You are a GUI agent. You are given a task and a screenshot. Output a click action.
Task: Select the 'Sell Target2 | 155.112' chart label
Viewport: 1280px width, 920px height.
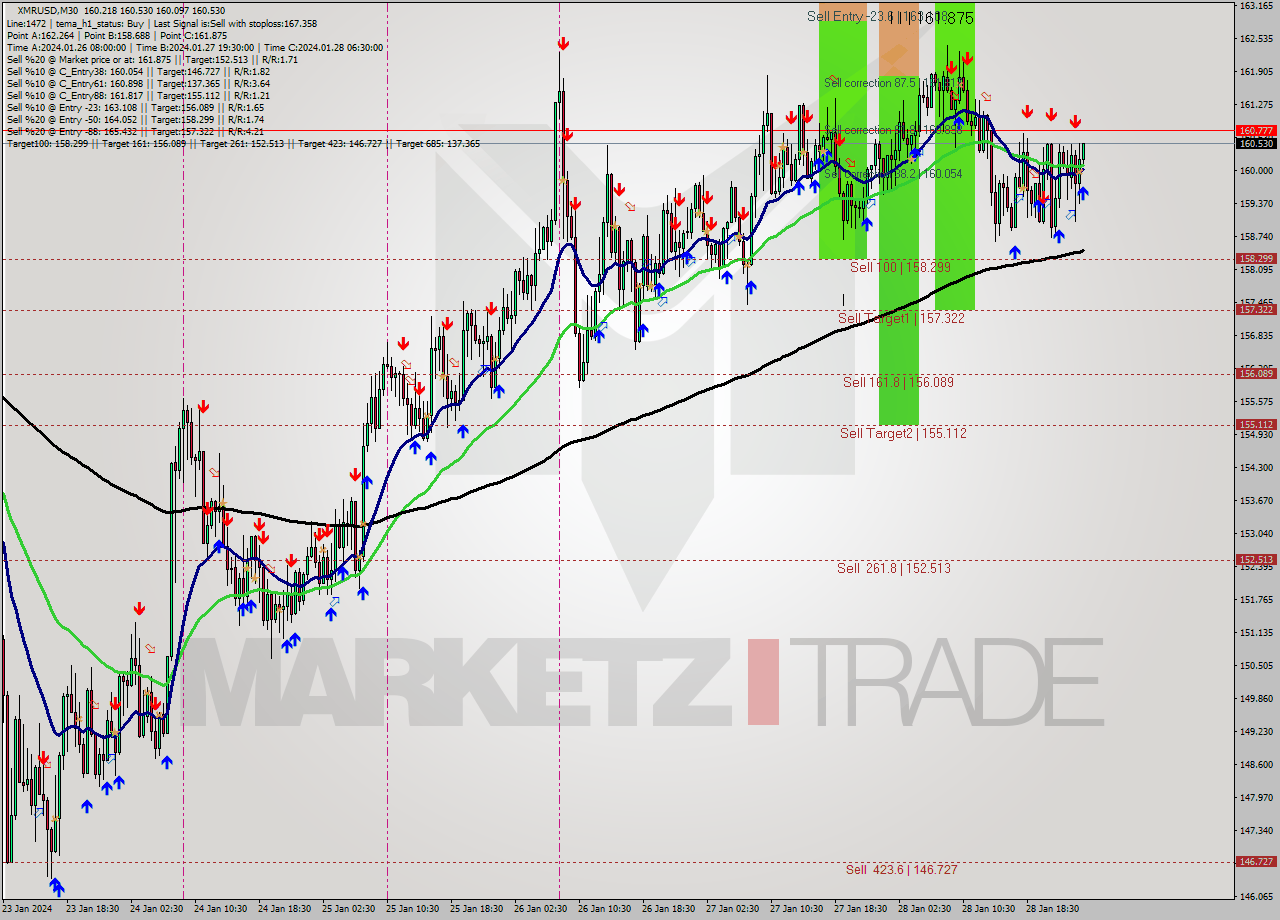pos(903,433)
